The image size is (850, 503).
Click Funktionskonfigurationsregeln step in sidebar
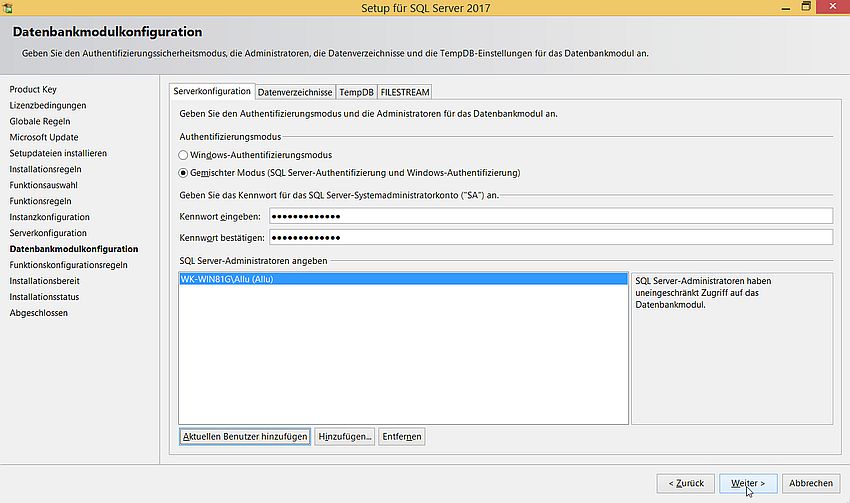click(x=68, y=265)
